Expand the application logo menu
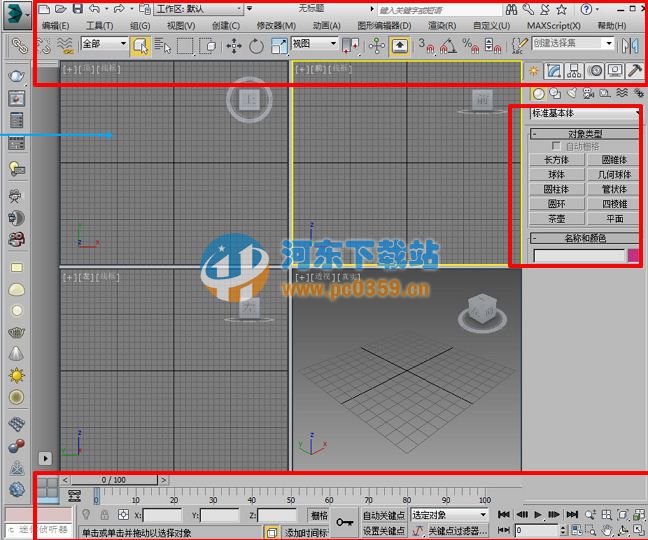 click(x=17, y=15)
